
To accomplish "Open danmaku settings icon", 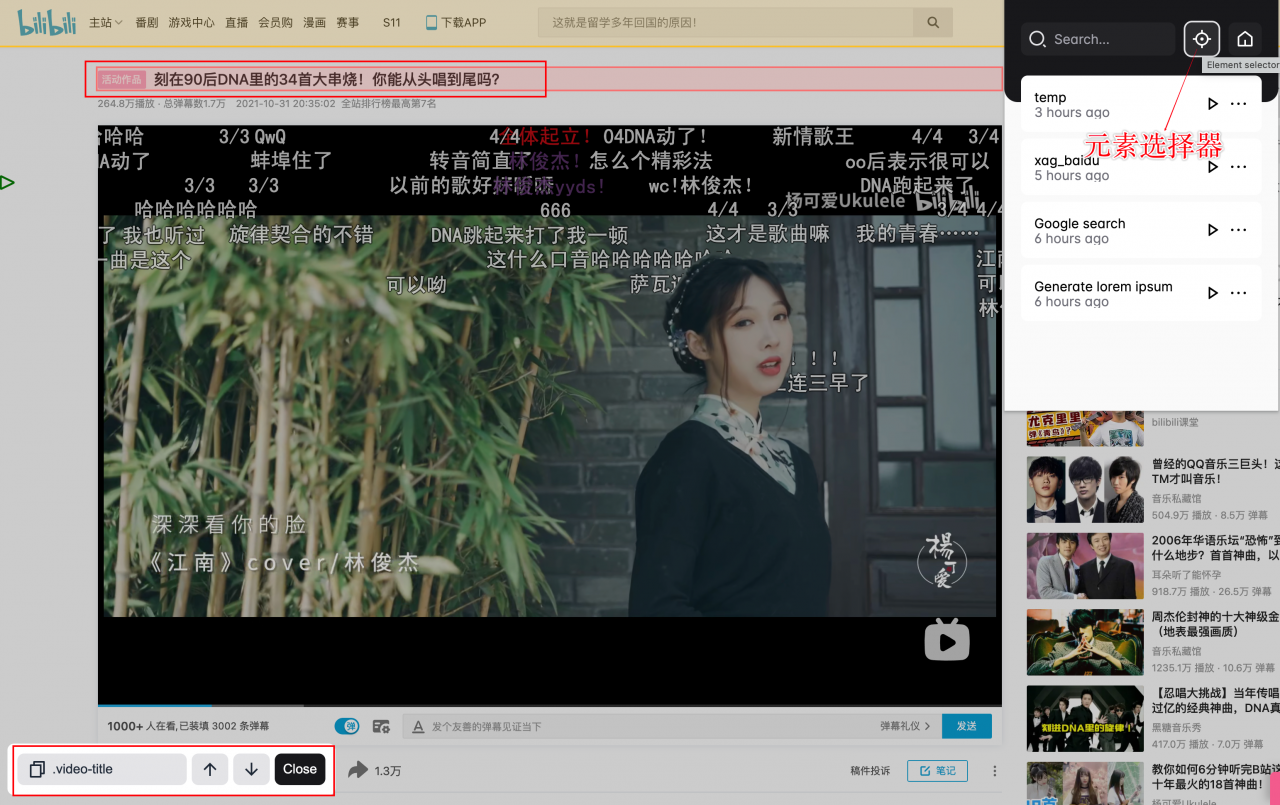I will click(381, 726).
